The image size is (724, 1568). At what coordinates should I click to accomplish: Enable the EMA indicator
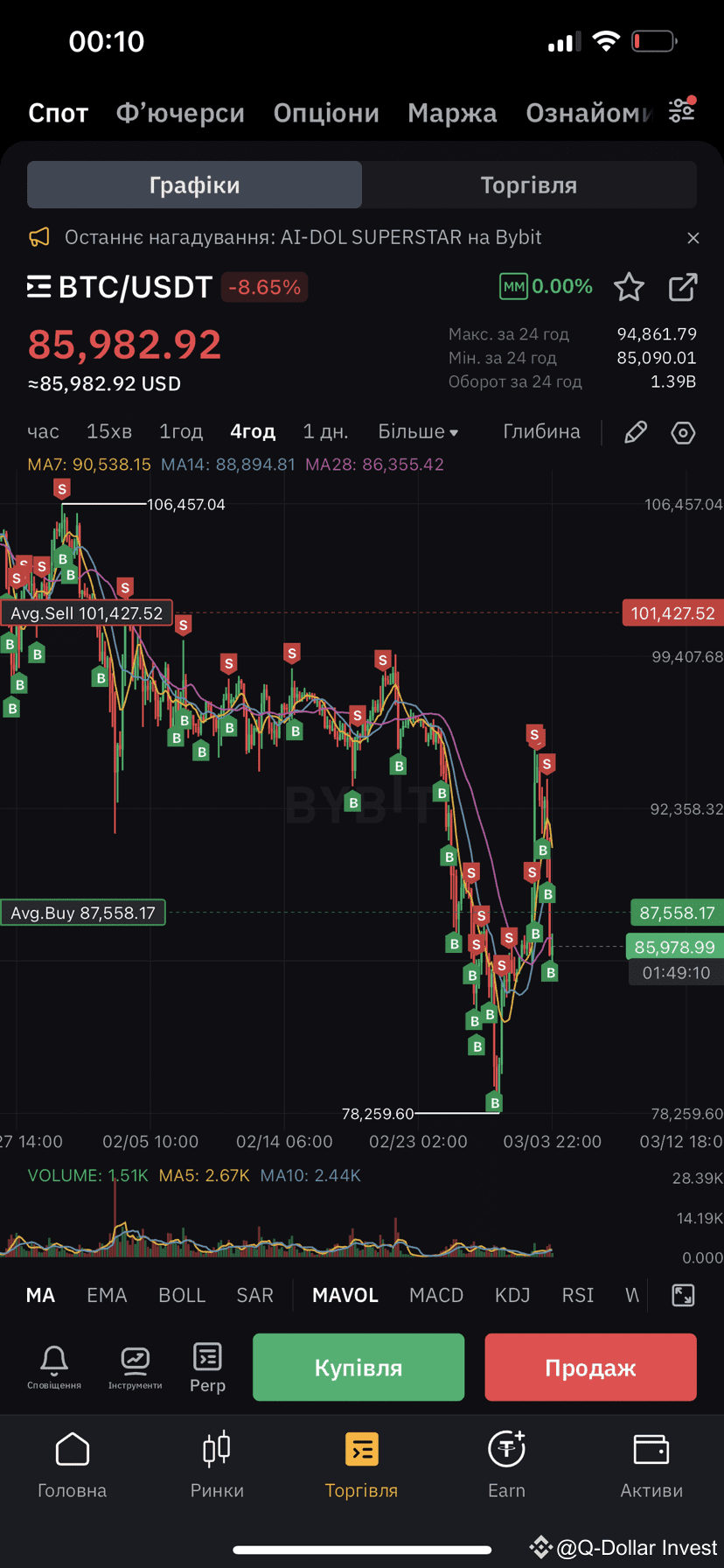coord(107,1295)
